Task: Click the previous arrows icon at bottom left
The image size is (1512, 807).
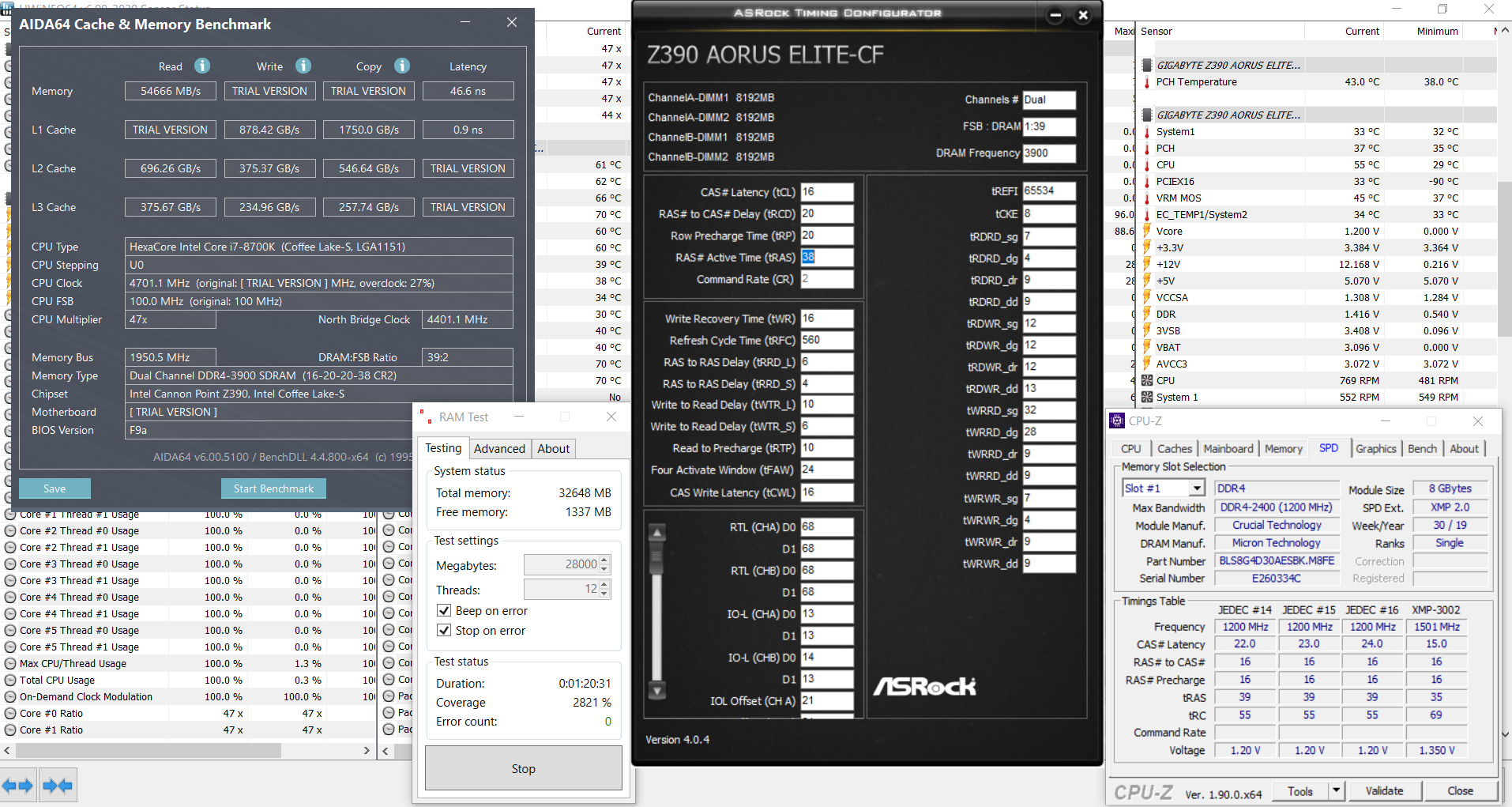Action: tap(17, 786)
